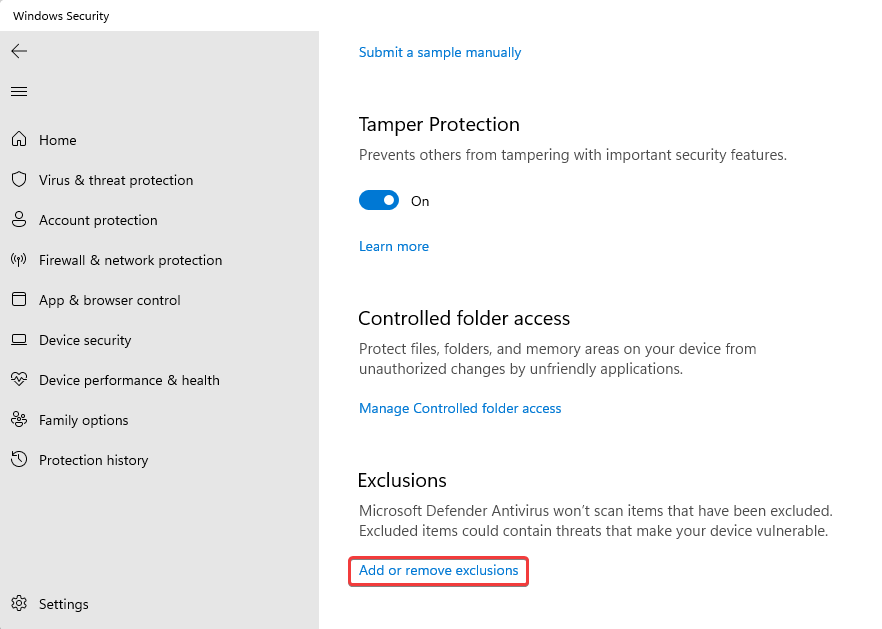Click the Family options people icon

tap(19, 420)
